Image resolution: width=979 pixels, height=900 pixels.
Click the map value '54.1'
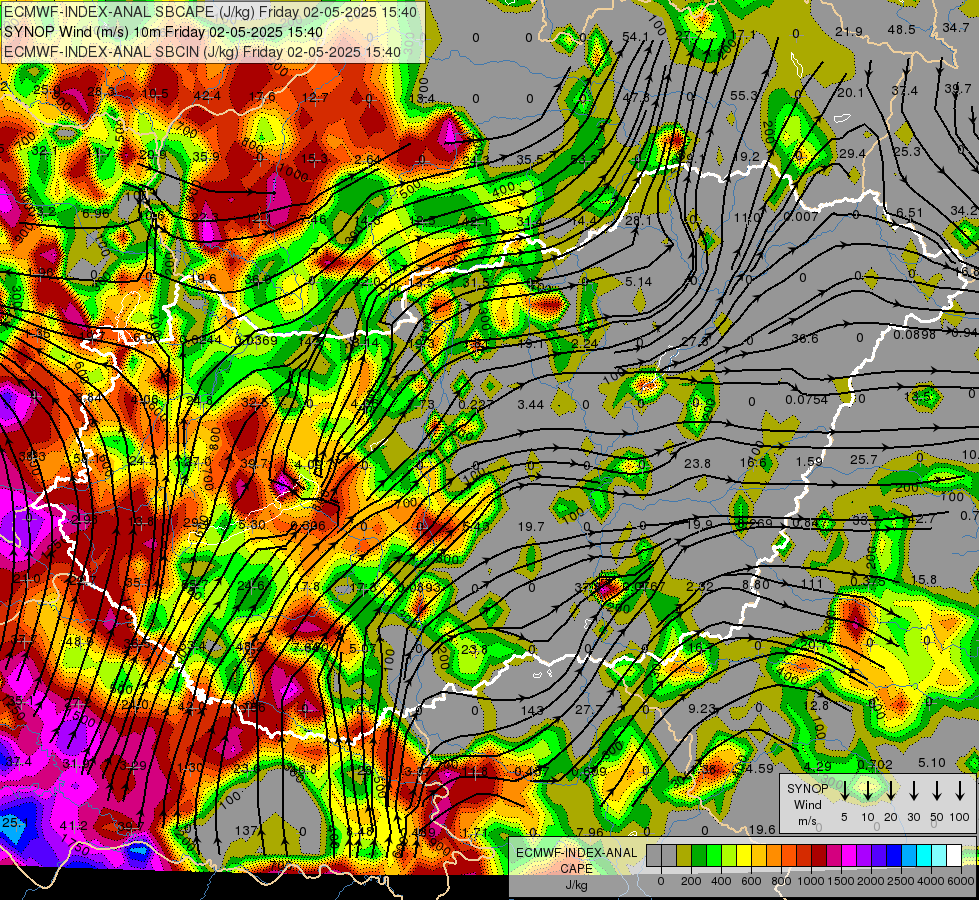point(635,37)
